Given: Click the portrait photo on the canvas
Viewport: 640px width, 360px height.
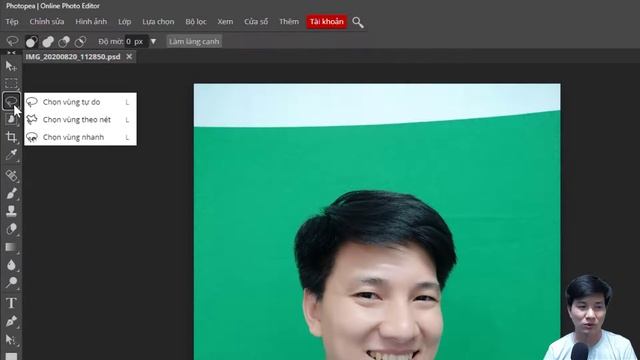Looking at the screenshot, I should pyautogui.click(x=377, y=222).
